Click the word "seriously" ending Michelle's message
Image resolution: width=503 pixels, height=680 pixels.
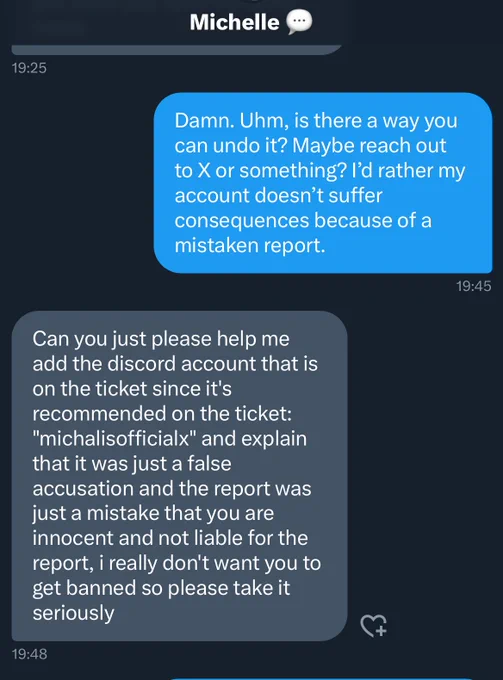[73, 613]
